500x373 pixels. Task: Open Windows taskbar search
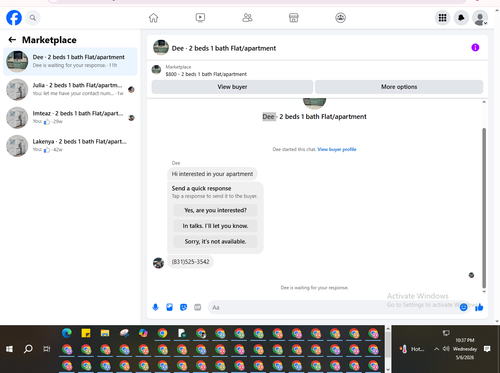28,349
